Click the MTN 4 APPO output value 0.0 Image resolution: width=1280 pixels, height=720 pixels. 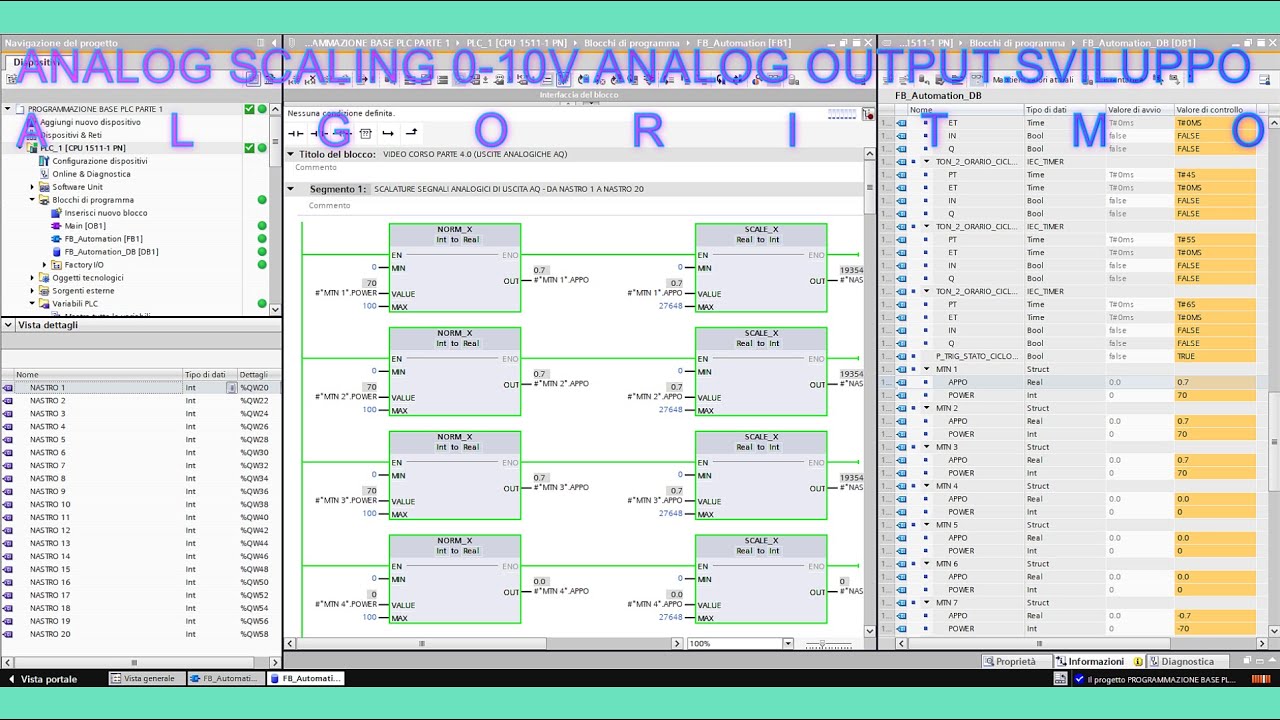point(540,581)
